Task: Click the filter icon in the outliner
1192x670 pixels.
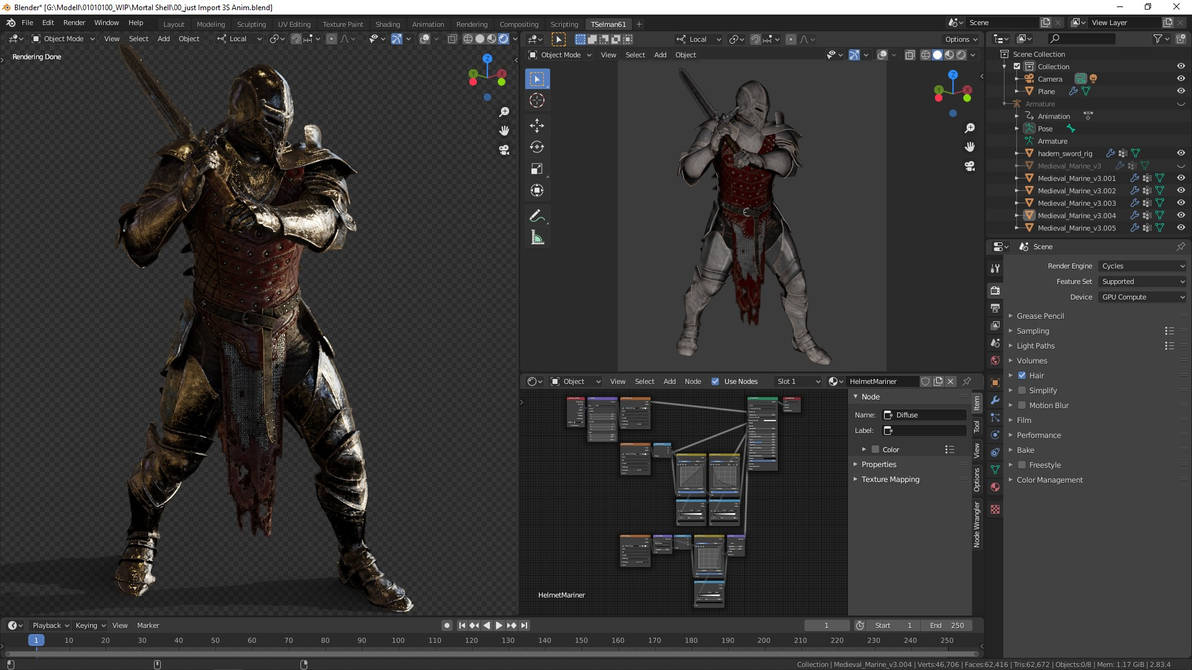Action: click(x=1158, y=38)
